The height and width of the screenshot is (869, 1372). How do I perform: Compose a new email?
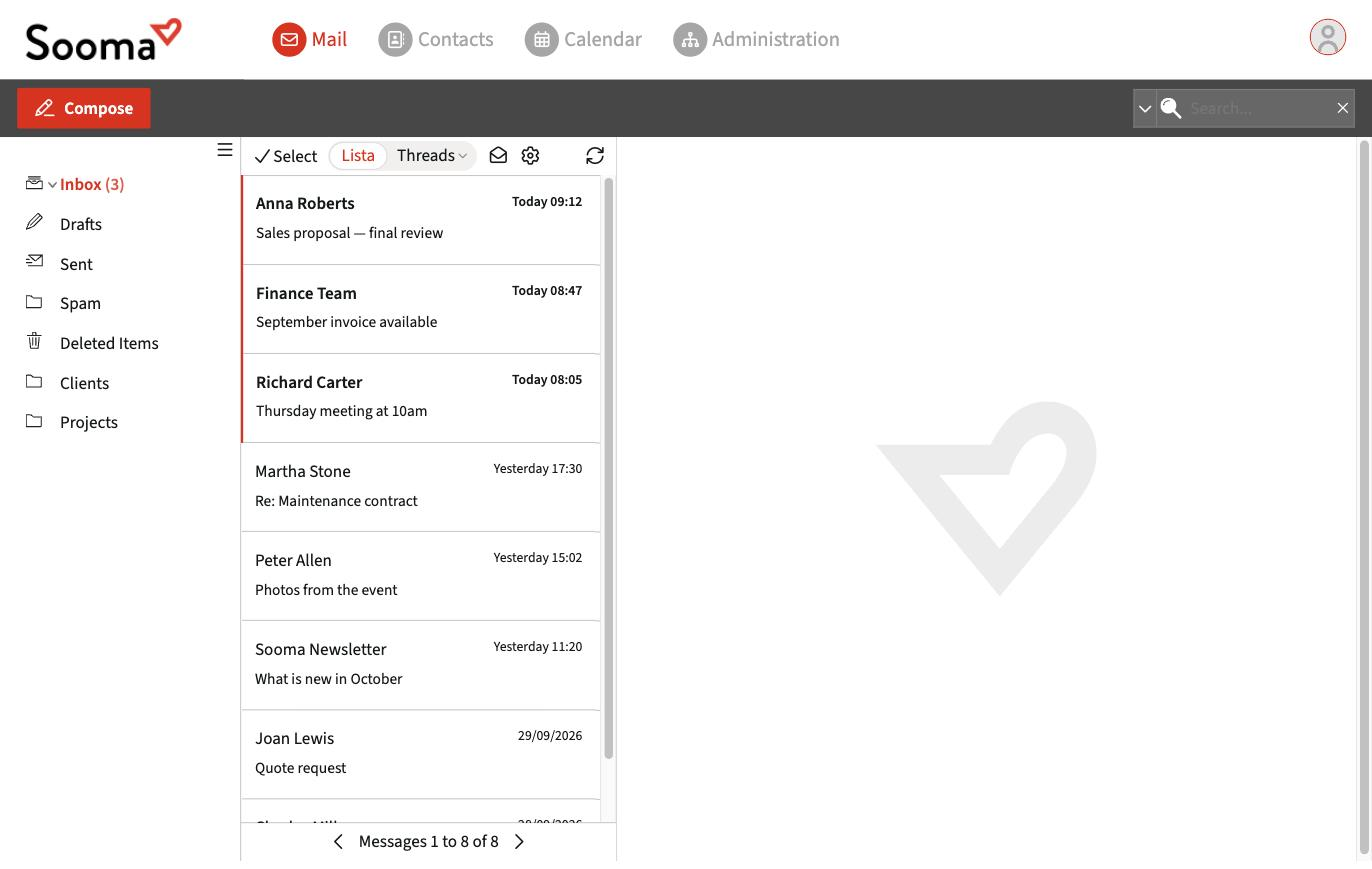coord(84,108)
